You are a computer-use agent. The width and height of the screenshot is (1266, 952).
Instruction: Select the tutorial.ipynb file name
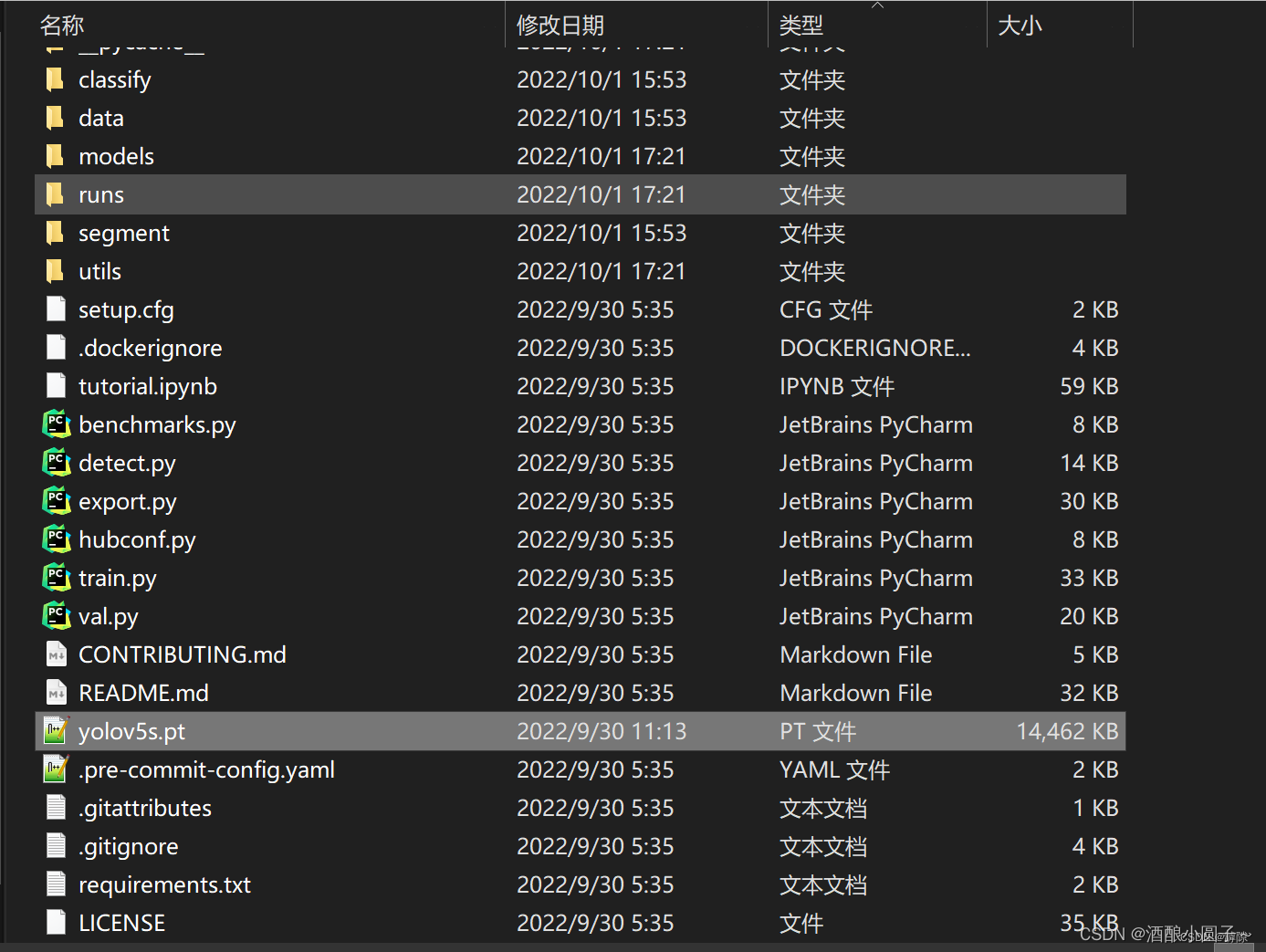[148, 387]
